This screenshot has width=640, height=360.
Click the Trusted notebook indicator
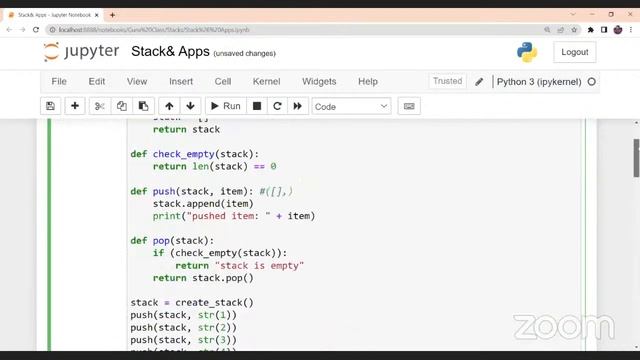coord(447,81)
